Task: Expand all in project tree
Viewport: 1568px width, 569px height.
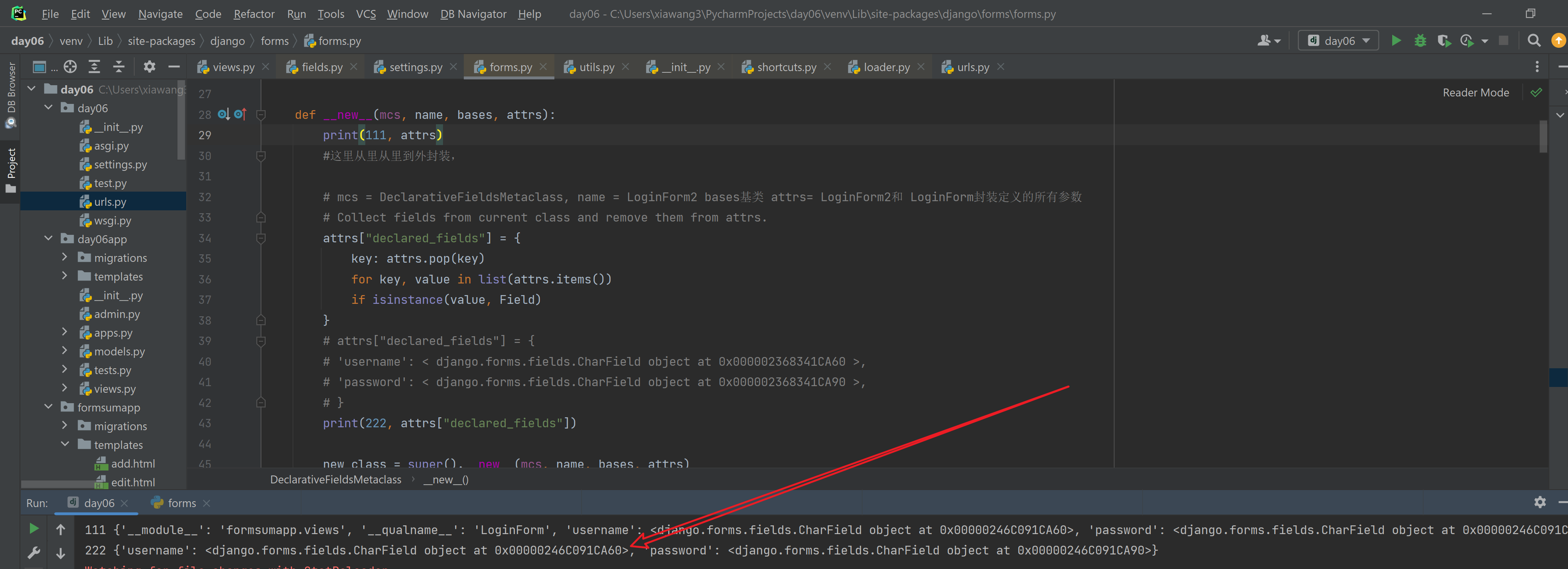Action: click(x=94, y=67)
